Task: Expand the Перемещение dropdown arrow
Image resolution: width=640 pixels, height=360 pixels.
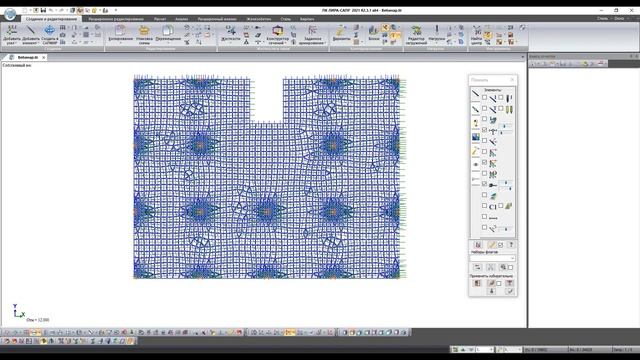Action: click(168, 43)
